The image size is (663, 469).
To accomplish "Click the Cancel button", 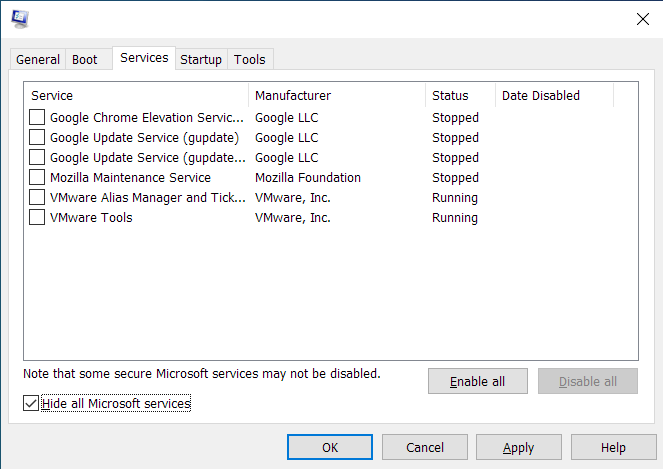I will (425, 448).
